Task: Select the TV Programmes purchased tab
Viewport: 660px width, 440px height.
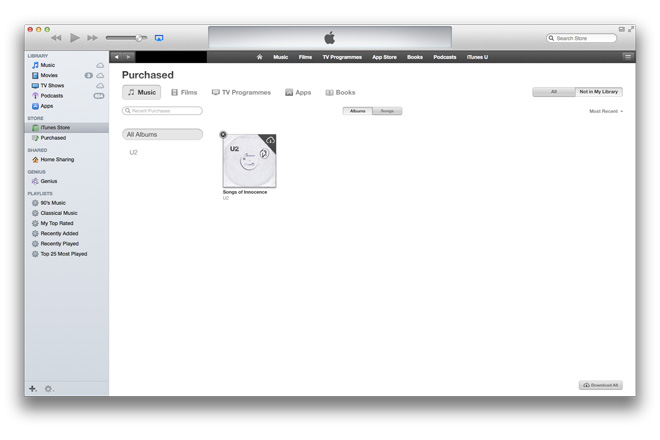Action: (x=241, y=93)
